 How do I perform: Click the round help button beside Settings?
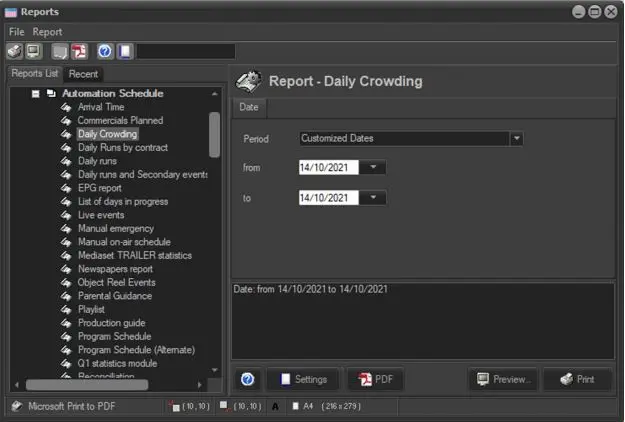point(248,379)
